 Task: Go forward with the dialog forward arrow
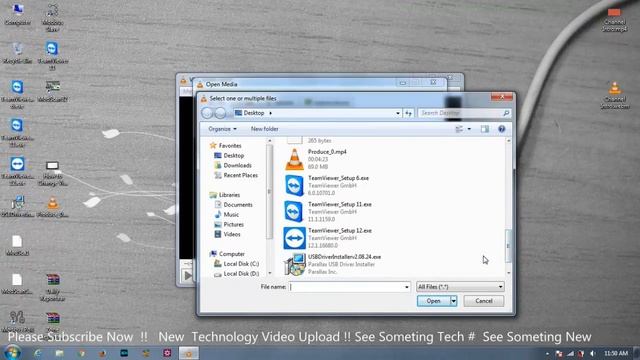pyautogui.click(x=220, y=113)
